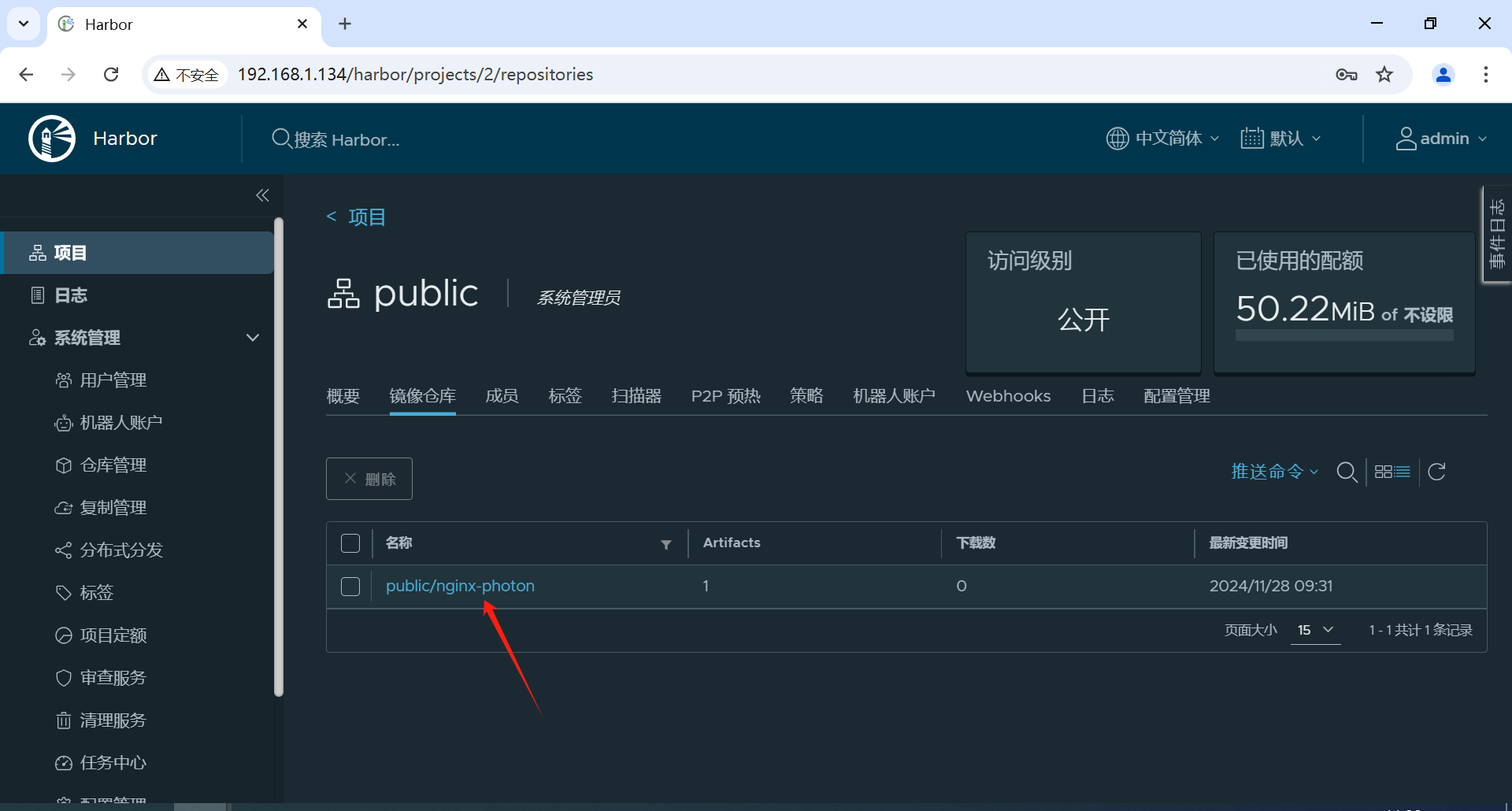Open public/nginx-photon repository link
Screen dimensions: 1512x811
click(460, 586)
